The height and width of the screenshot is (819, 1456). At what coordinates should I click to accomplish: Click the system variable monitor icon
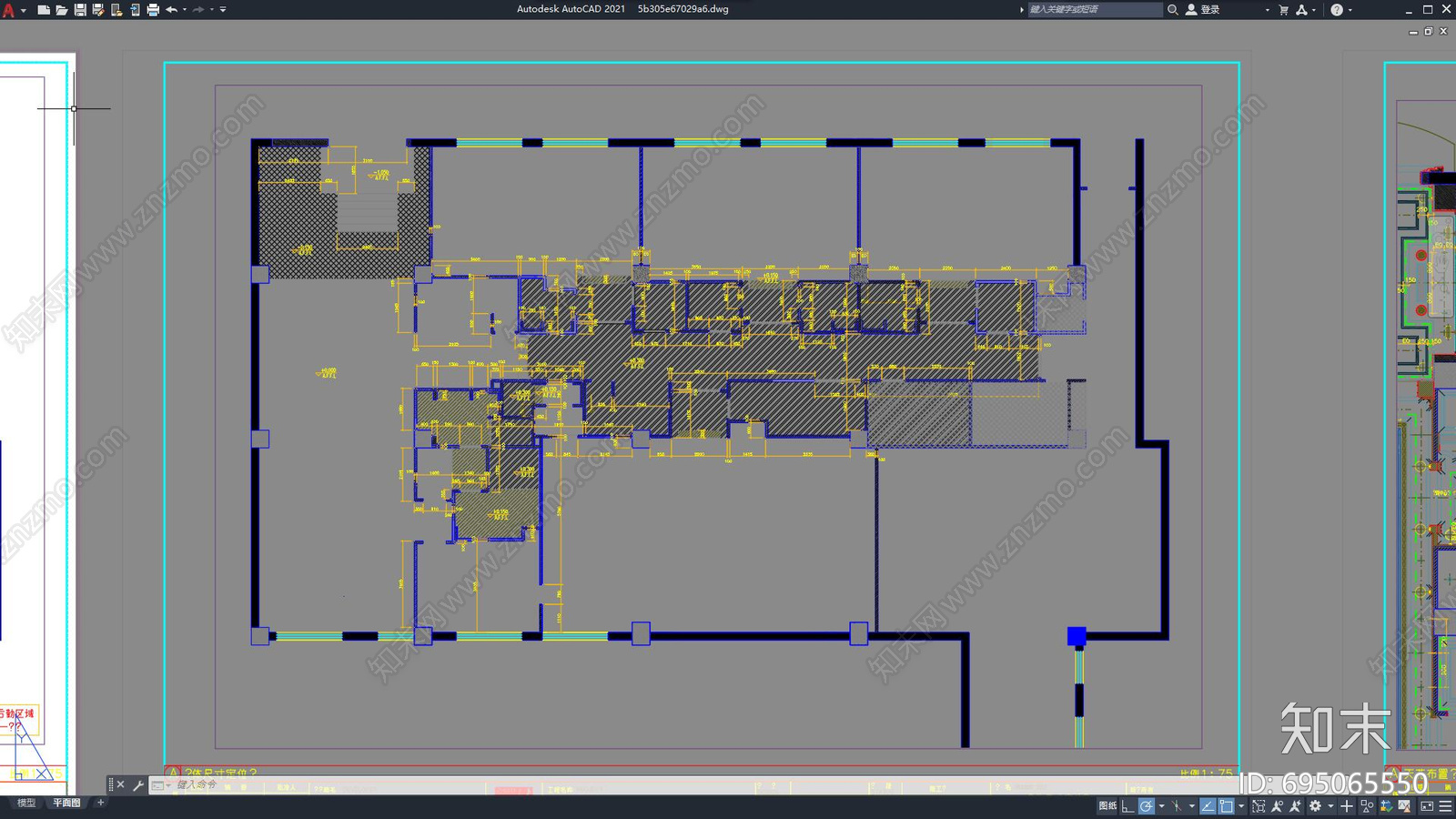pos(1386,805)
